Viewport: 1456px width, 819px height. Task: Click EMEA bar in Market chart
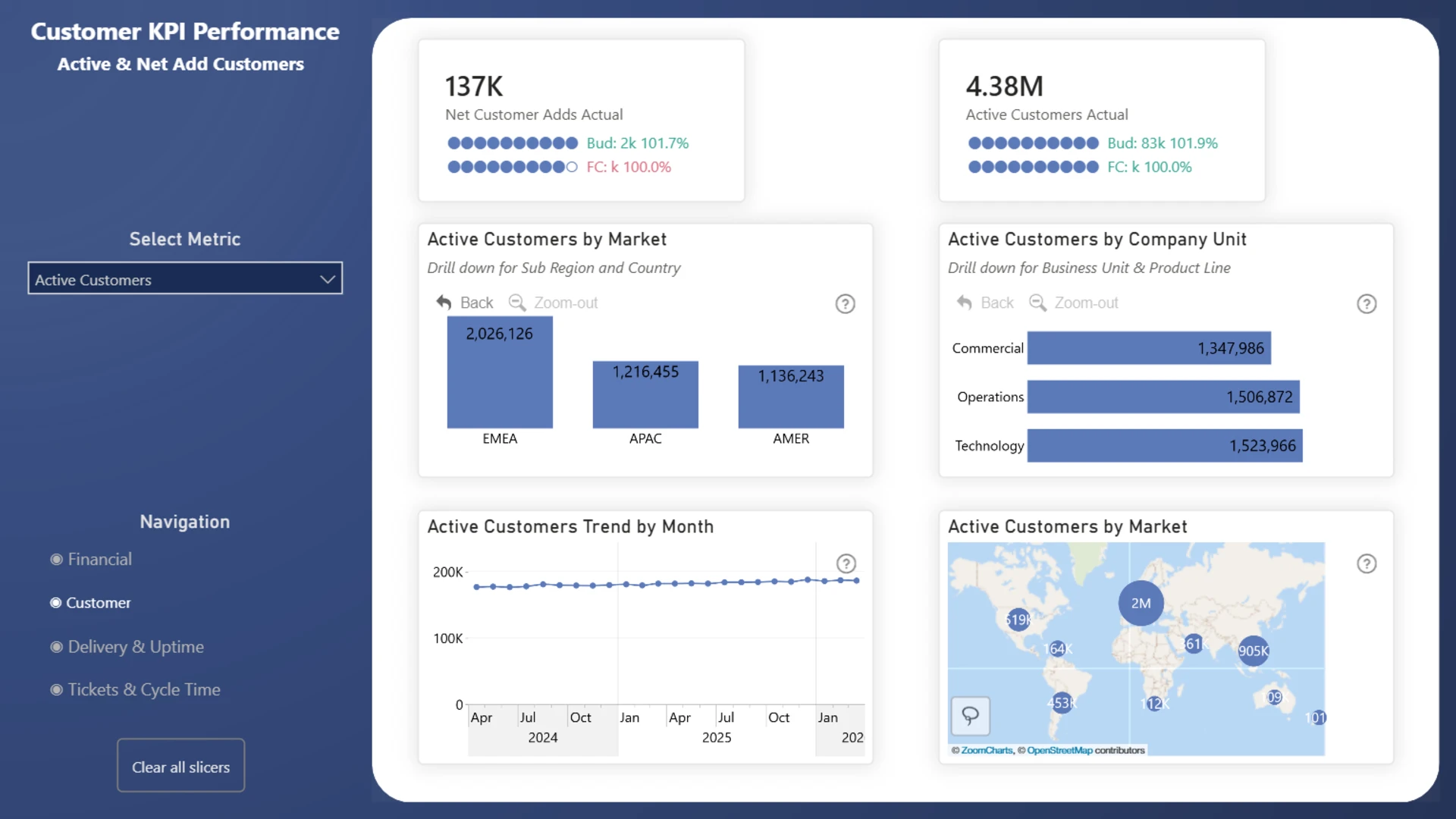(500, 379)
